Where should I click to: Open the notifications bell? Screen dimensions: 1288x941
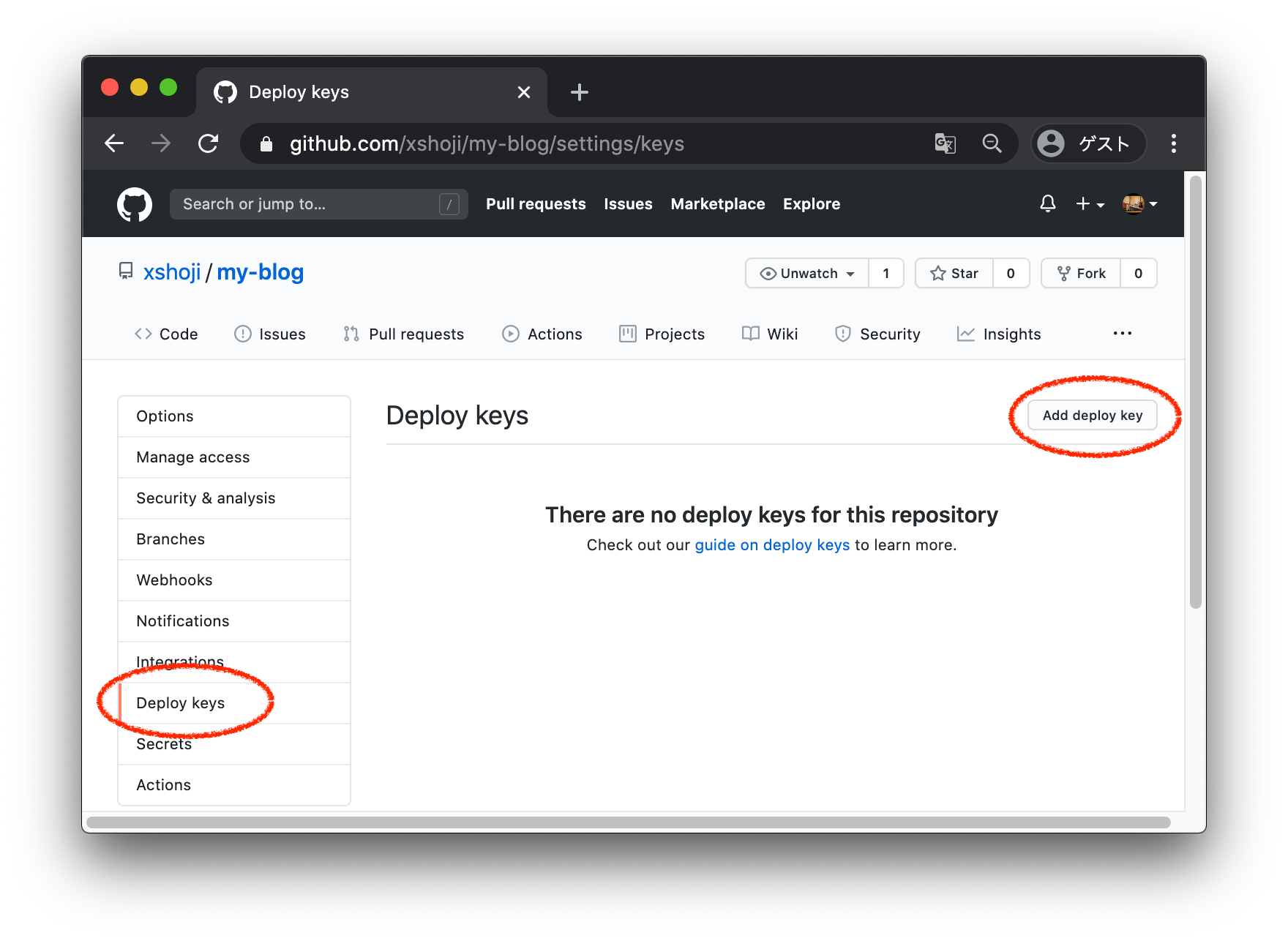click(1047, 203)
